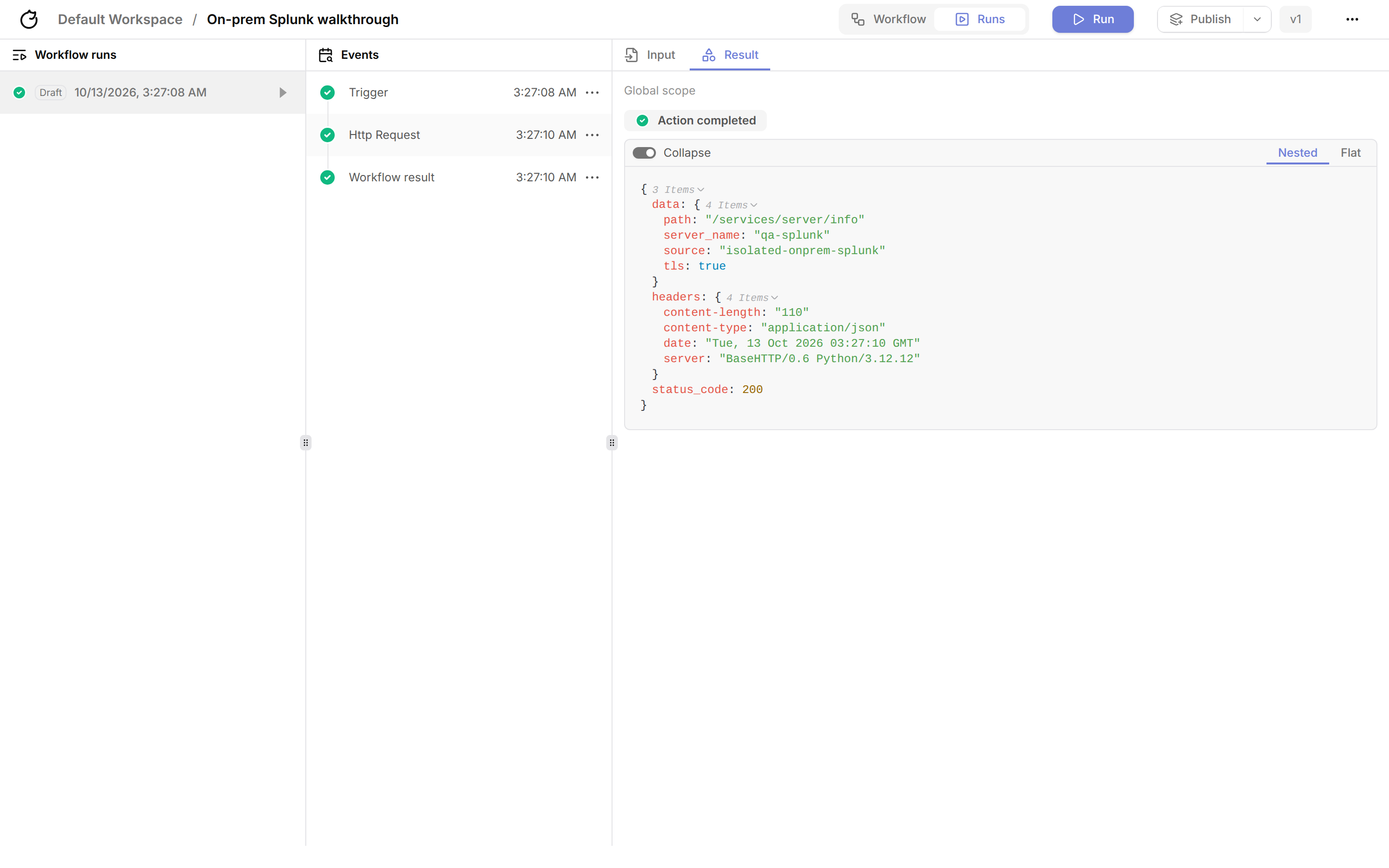Screen dimensions: 1389x868
Task: Grab the Events panel resize handle
Action: pyautogui.click(x=612, y=443)
